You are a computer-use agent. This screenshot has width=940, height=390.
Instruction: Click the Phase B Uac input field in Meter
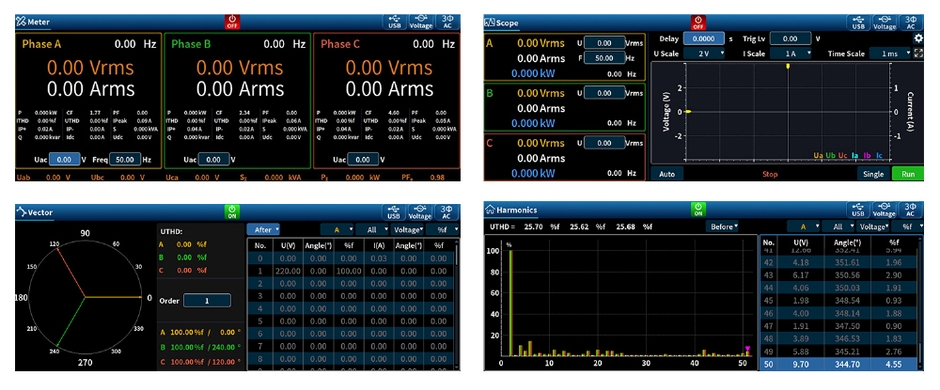coord(213,160)
